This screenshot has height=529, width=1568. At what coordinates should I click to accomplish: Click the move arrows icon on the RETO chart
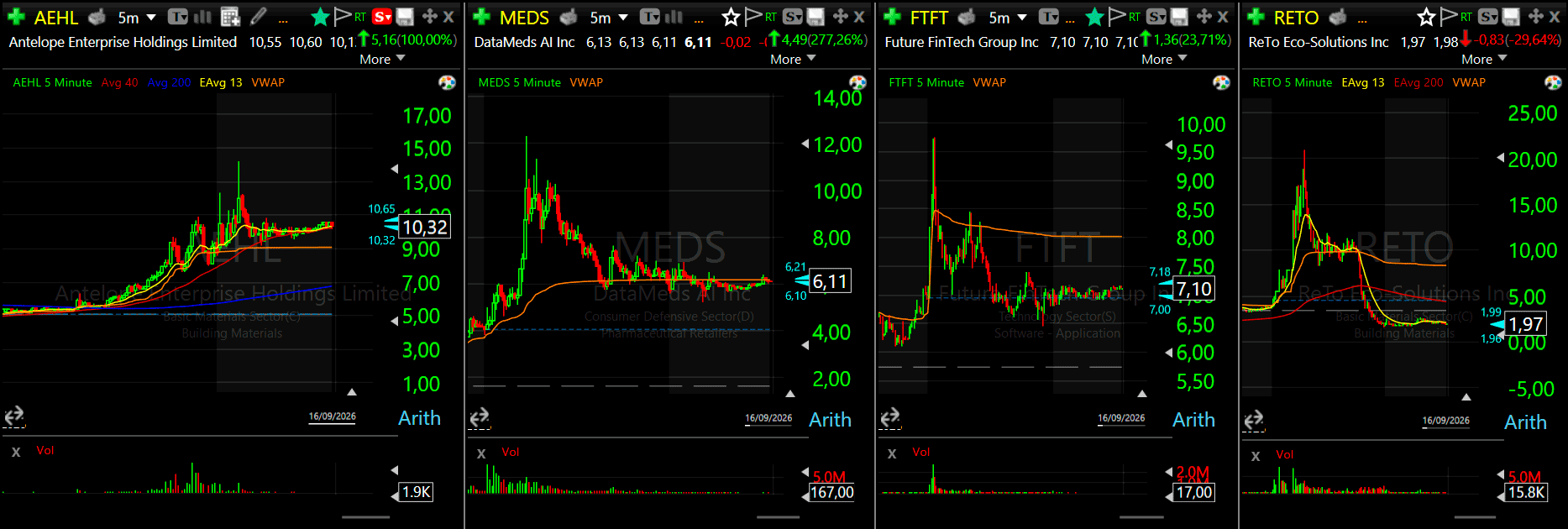tap(1535, 17)
